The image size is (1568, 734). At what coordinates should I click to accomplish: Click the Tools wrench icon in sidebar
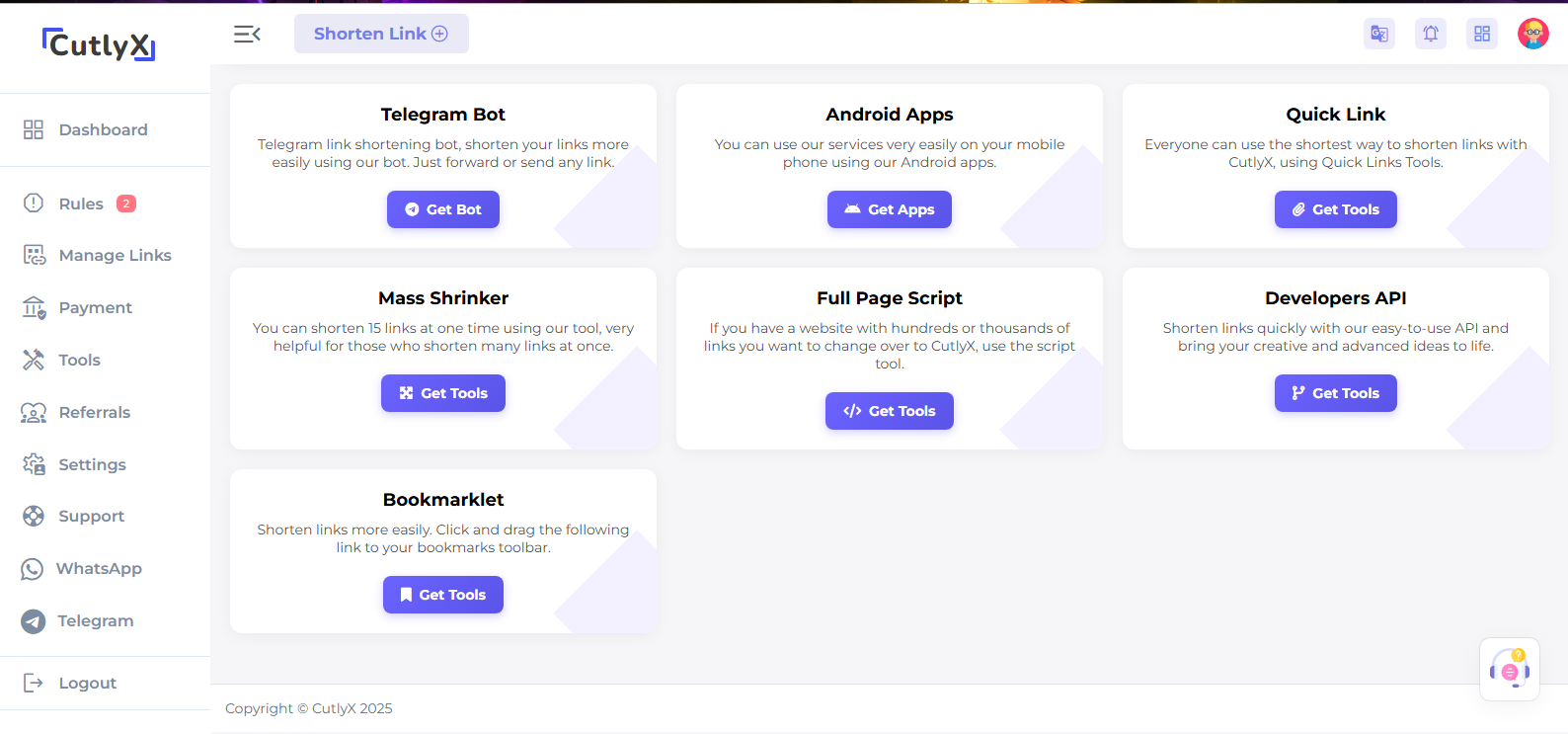(x=34, y=360)
